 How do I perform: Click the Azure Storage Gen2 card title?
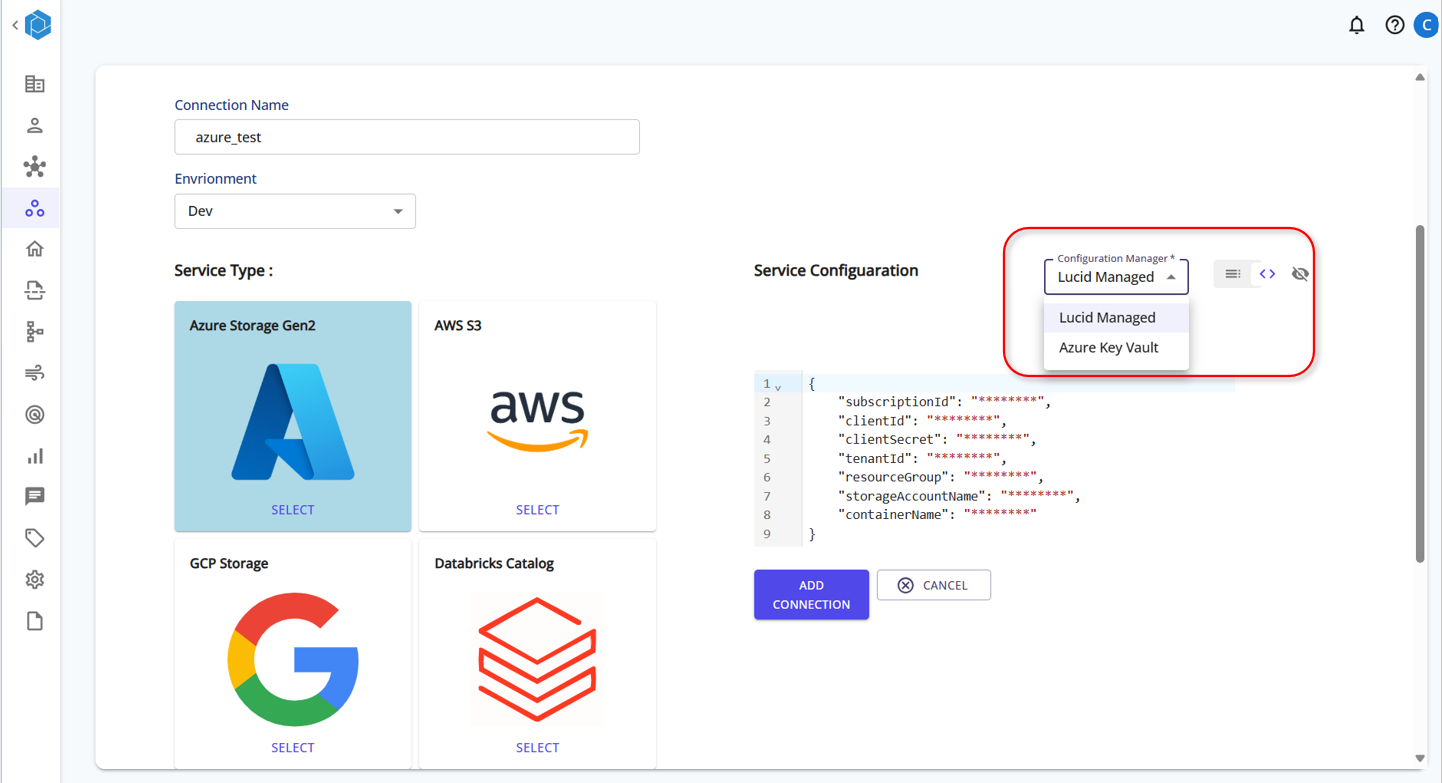pos(253,326)
